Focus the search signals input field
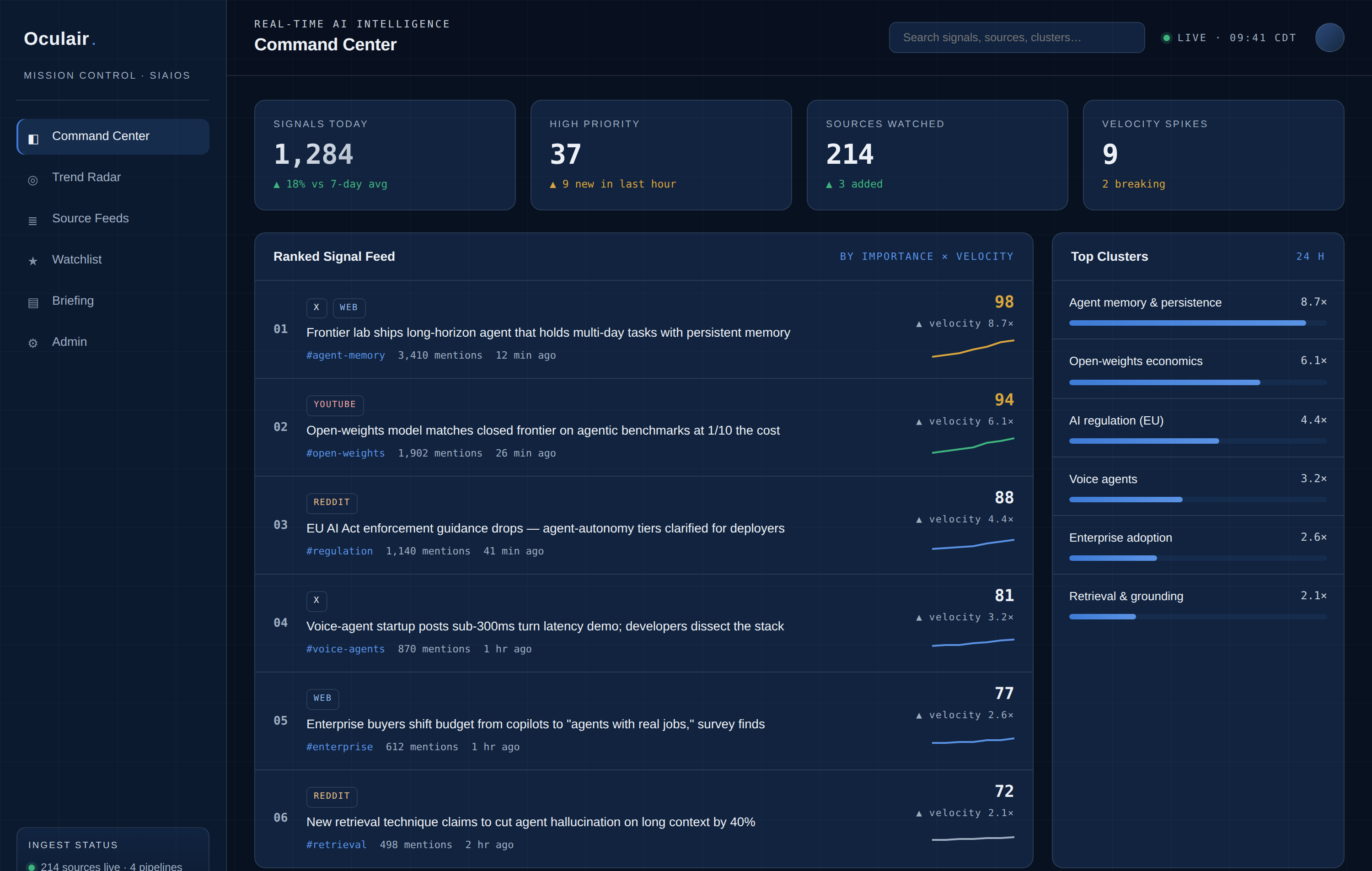 pyautogui.click(x=1017, y=38)
